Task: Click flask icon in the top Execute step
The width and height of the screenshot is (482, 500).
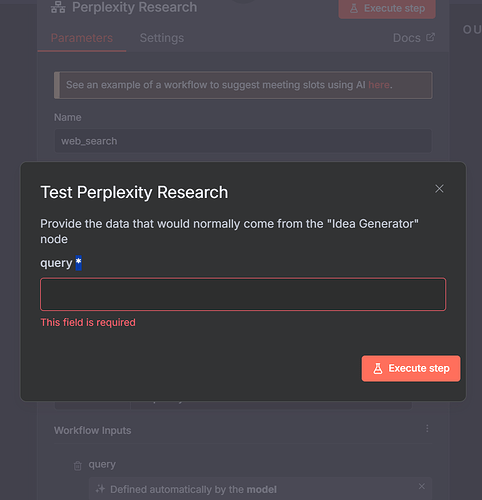Action: (x=354, y=9)
